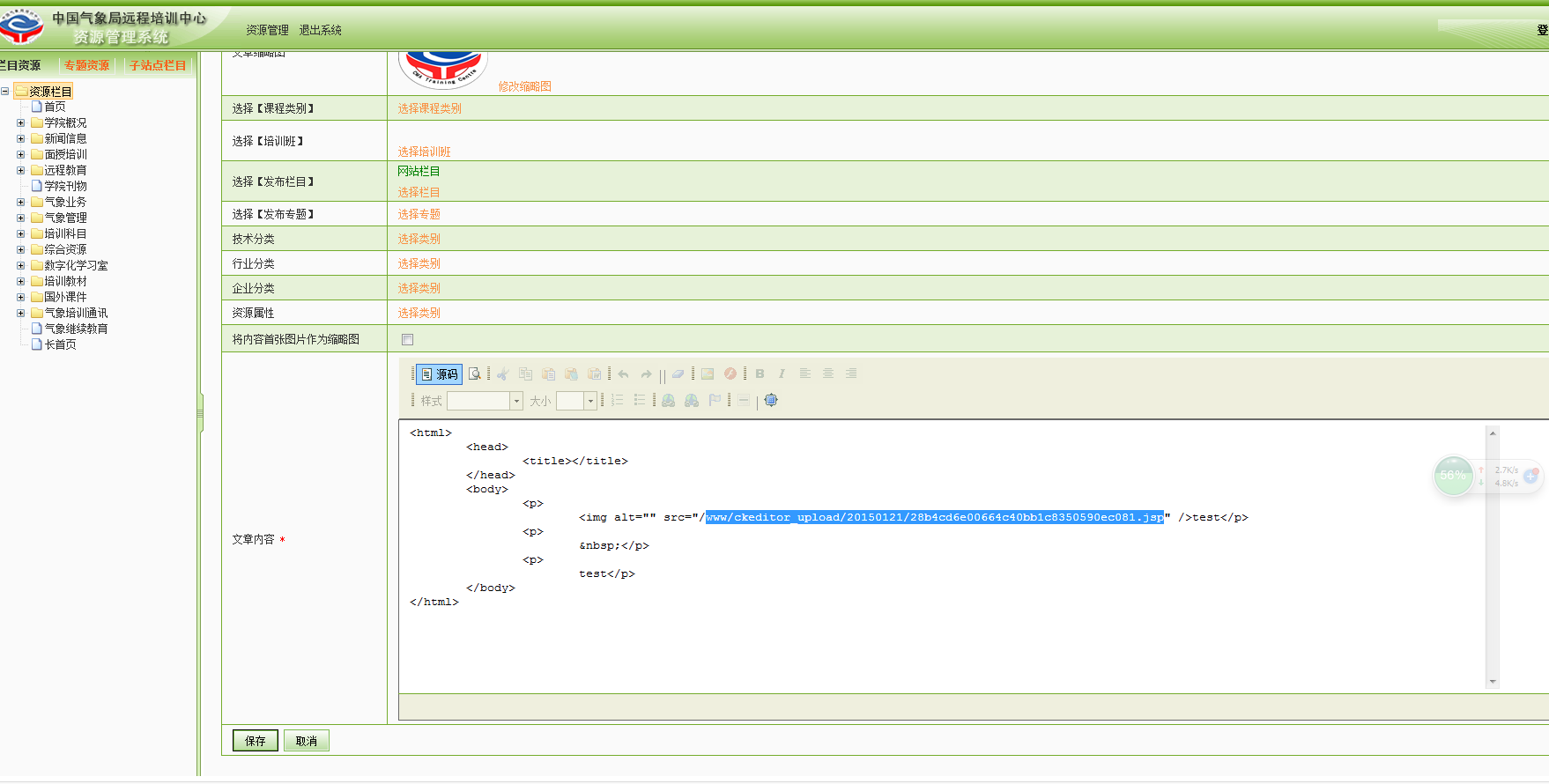Expand the 学院概况 tree node
Screen dimensions: 1549x784
point(20,123)
